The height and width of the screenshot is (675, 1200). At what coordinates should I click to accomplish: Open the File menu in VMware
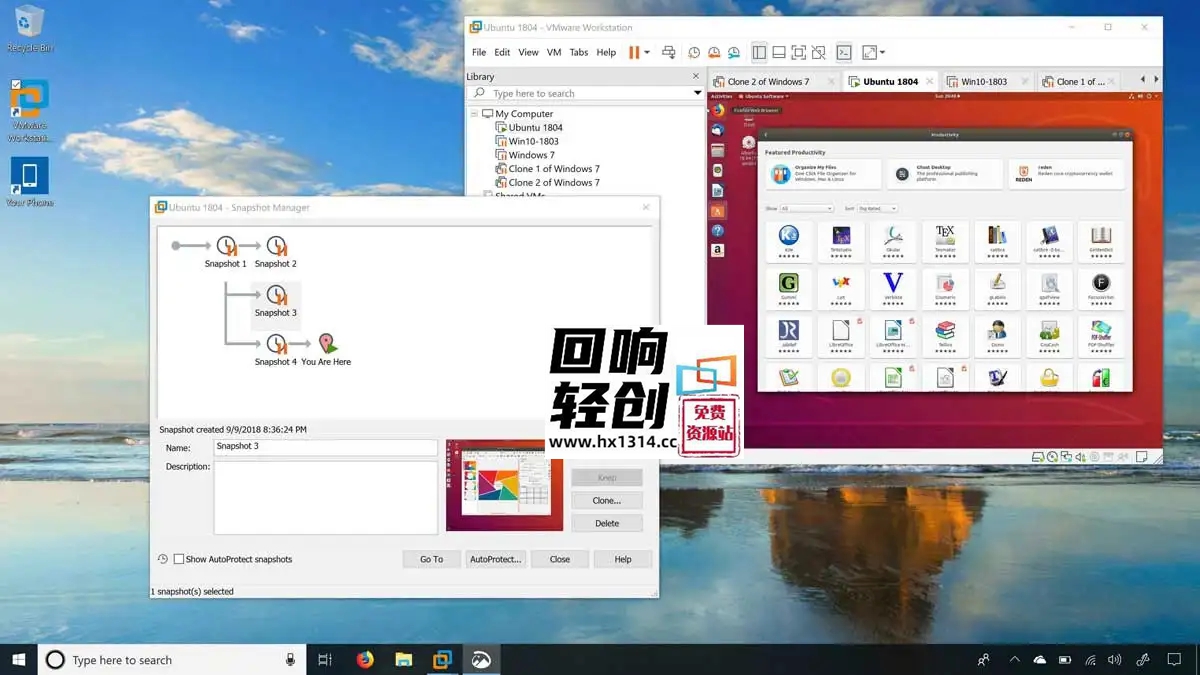coord(479,52)
